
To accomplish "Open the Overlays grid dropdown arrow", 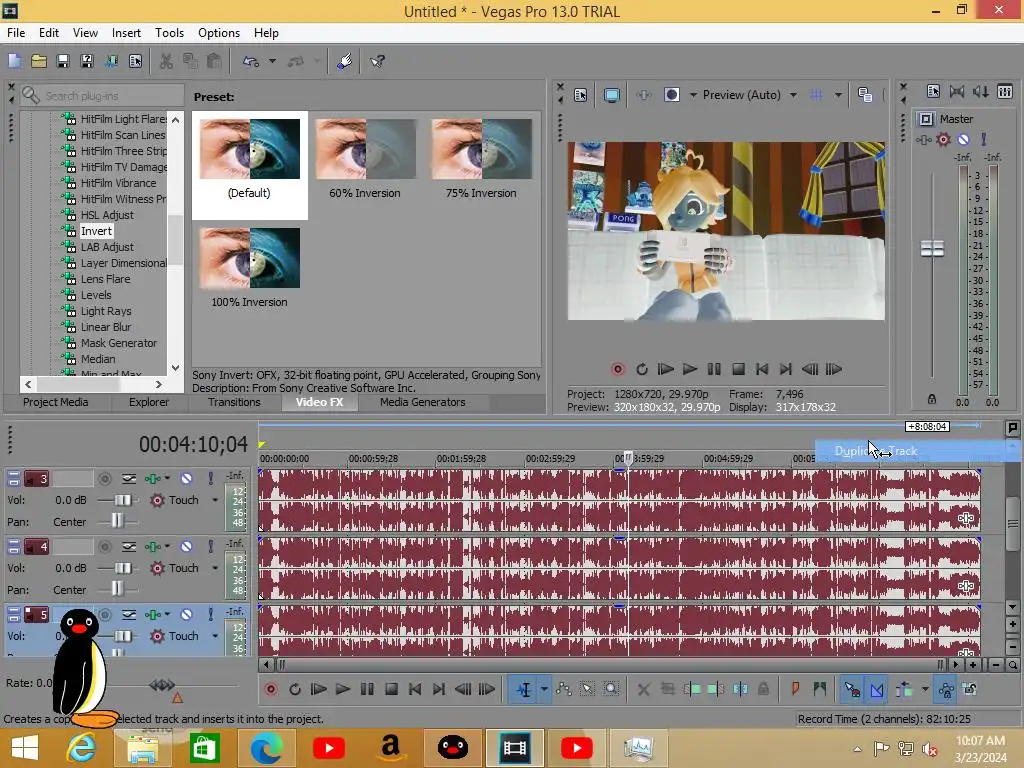I will pyautogui.click(x=838, y=95).
